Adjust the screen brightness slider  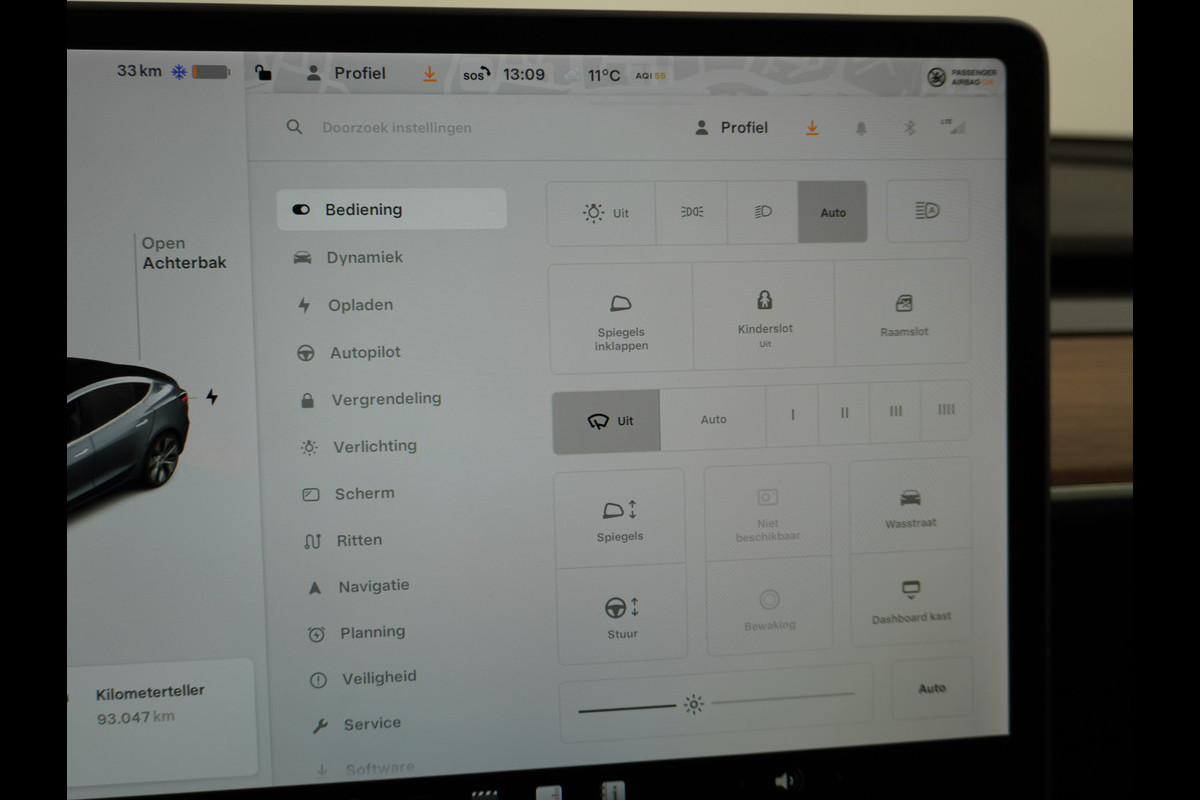(715, 702)
